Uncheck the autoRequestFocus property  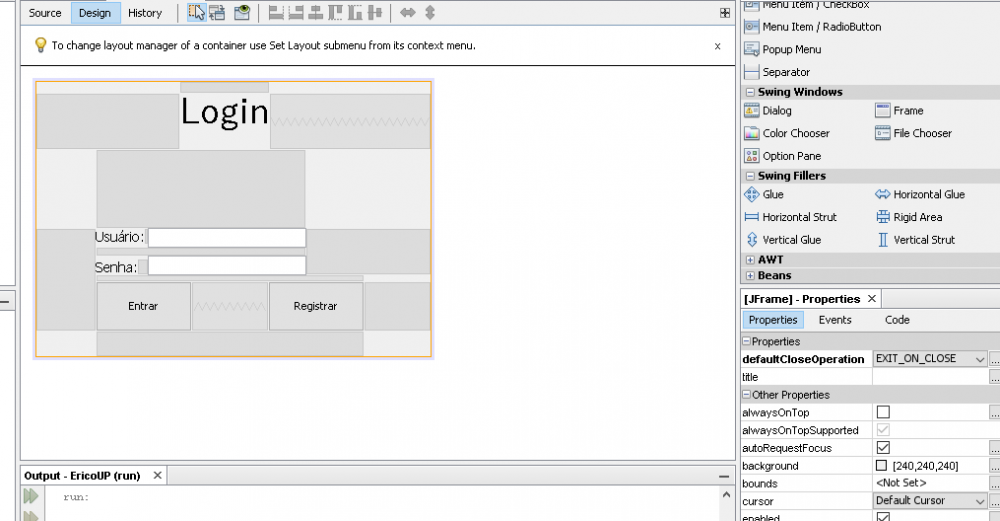pyautogui.click(x=883, y=448)
